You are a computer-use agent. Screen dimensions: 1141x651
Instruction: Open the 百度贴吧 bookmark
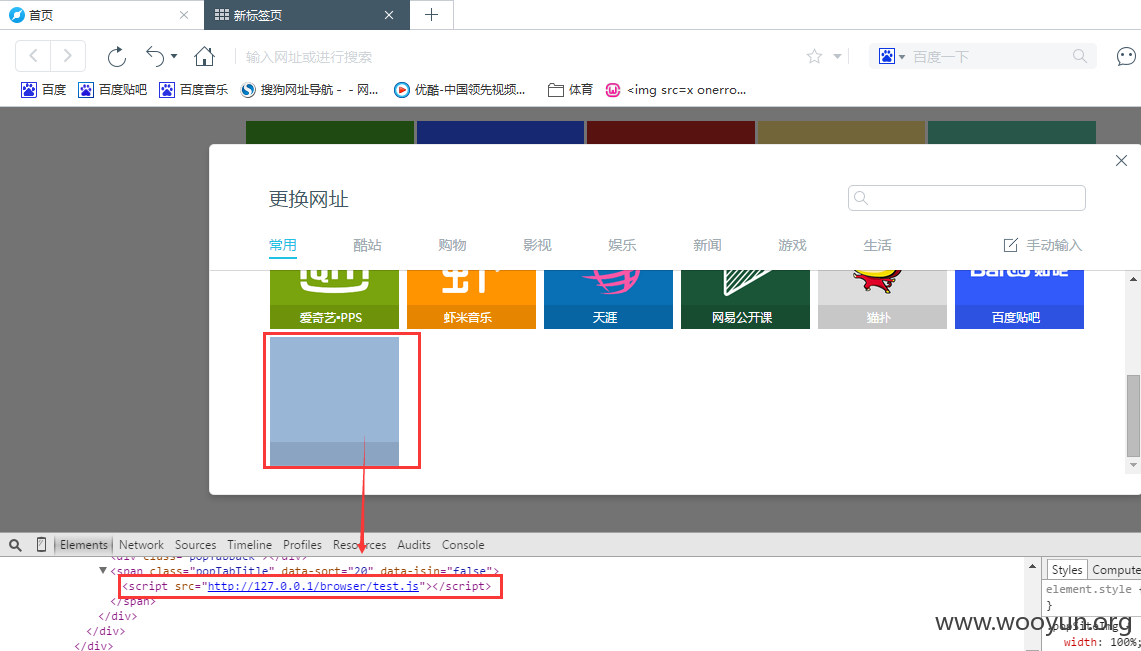113,89
